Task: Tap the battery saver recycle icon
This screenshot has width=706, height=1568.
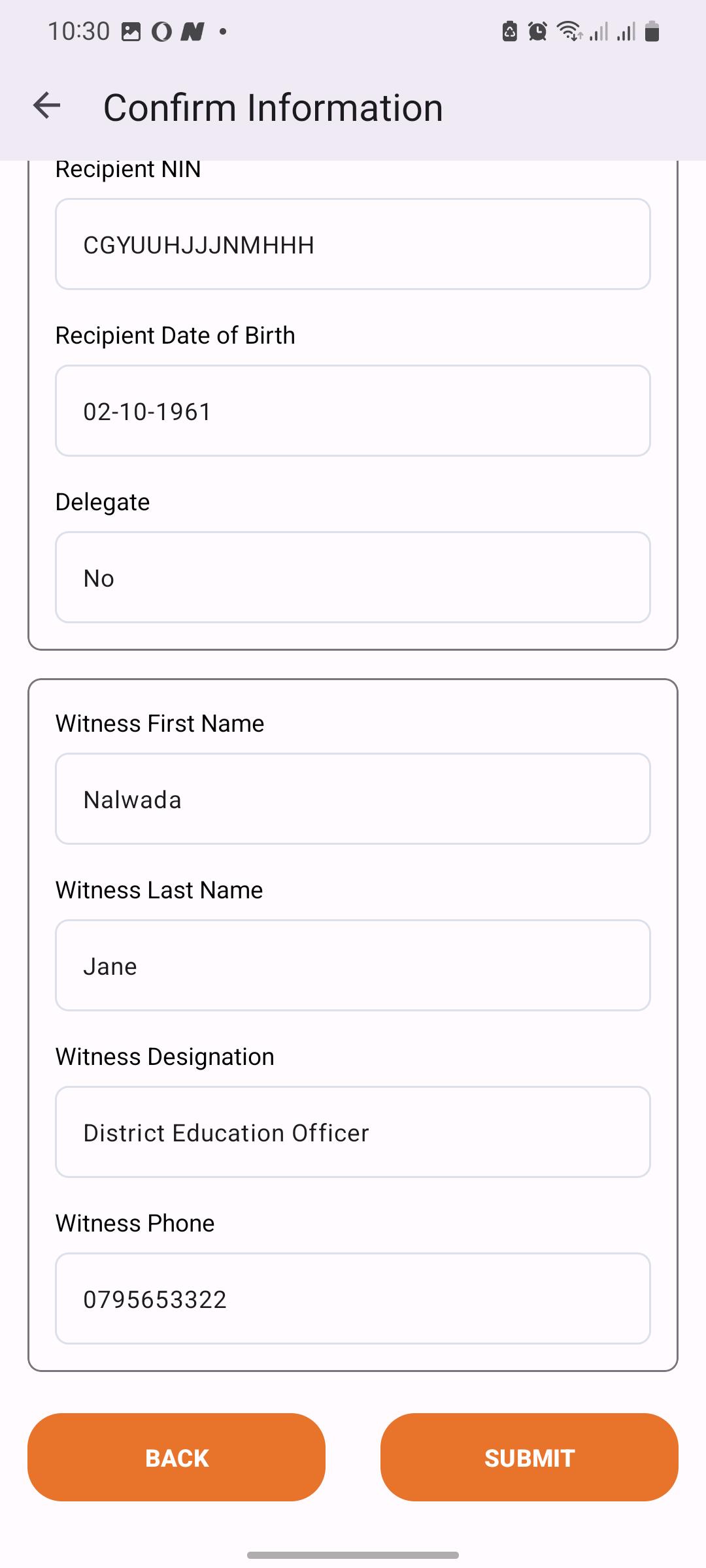Action: [x=510, y=31]
